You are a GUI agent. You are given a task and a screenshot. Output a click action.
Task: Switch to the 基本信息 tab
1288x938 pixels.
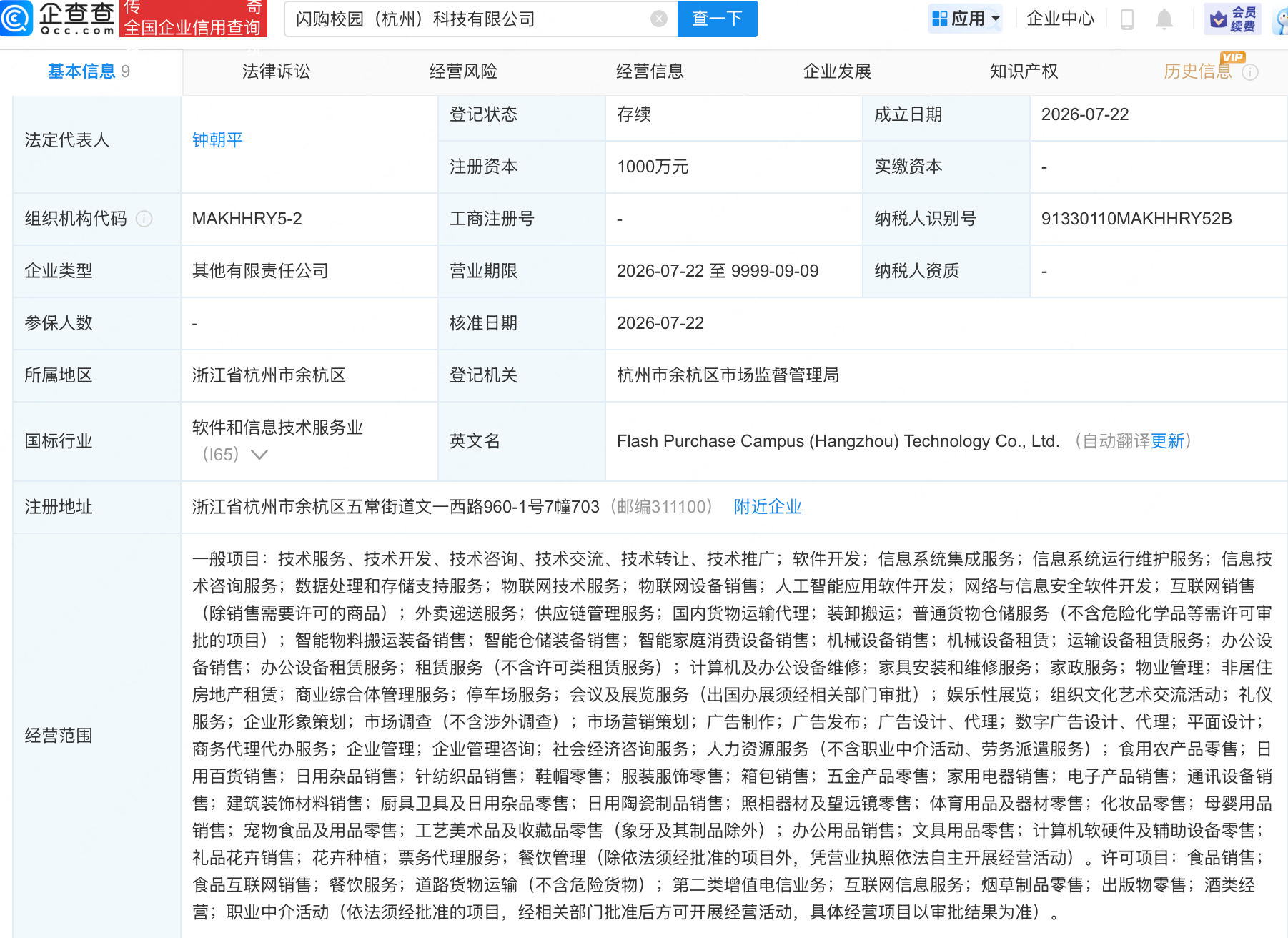(x=89, y=71)
